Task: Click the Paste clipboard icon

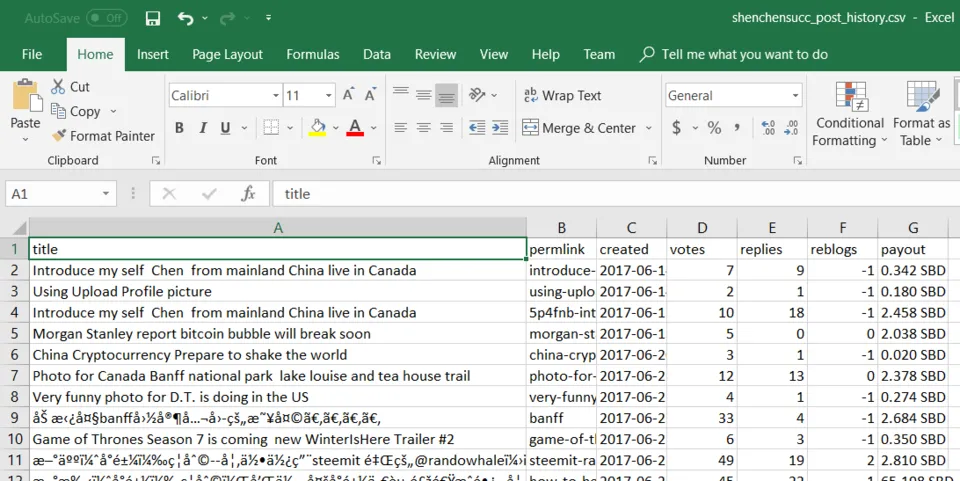Action: pyautogui.click(x=26, y=95)
